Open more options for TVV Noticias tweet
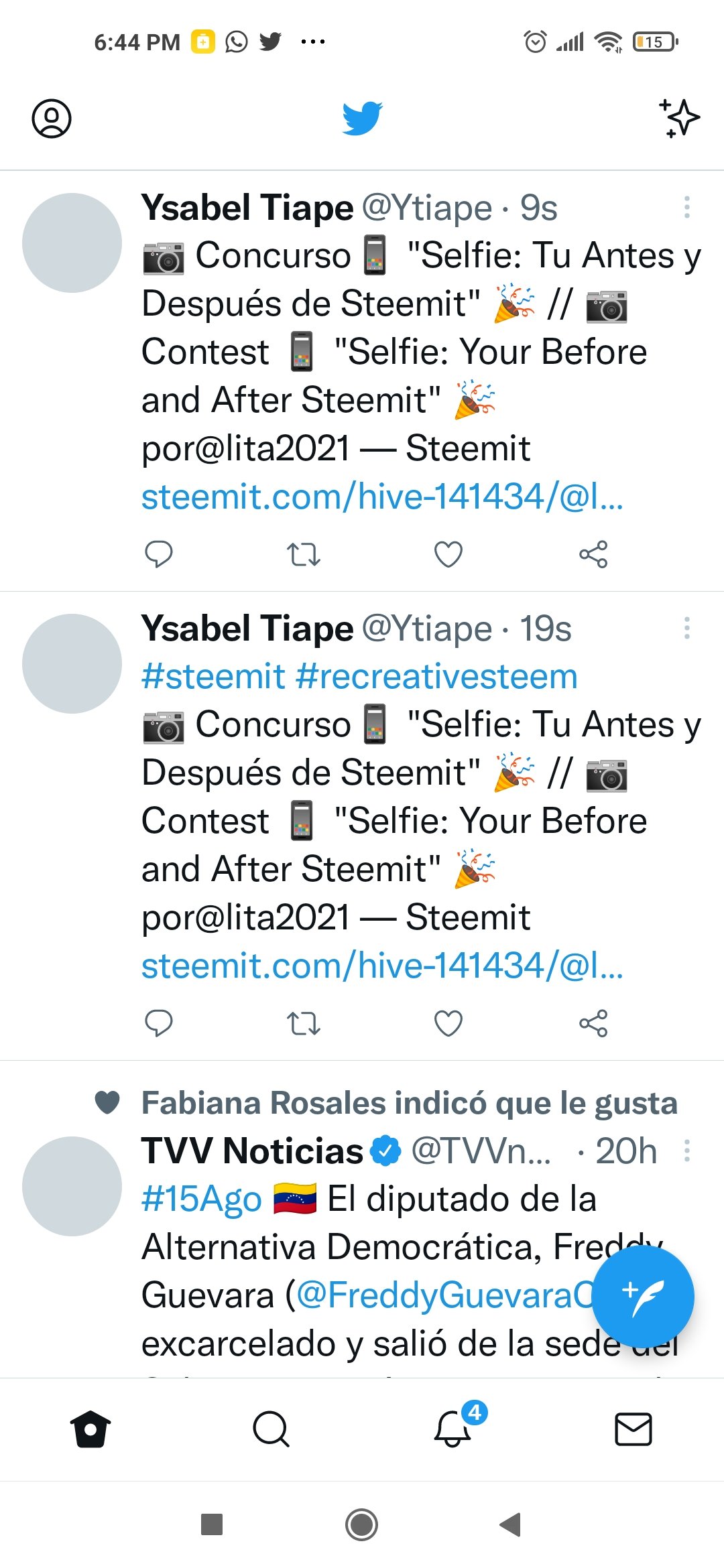The height and width of the screenshot is (1568, 724). [687, 1151]
